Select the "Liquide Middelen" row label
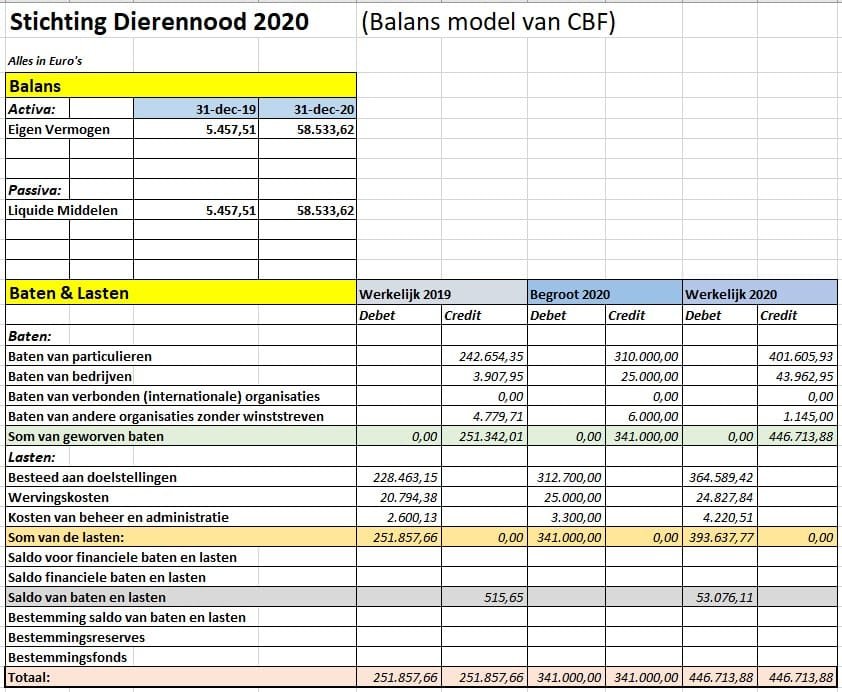 click(x=63, y=210)
